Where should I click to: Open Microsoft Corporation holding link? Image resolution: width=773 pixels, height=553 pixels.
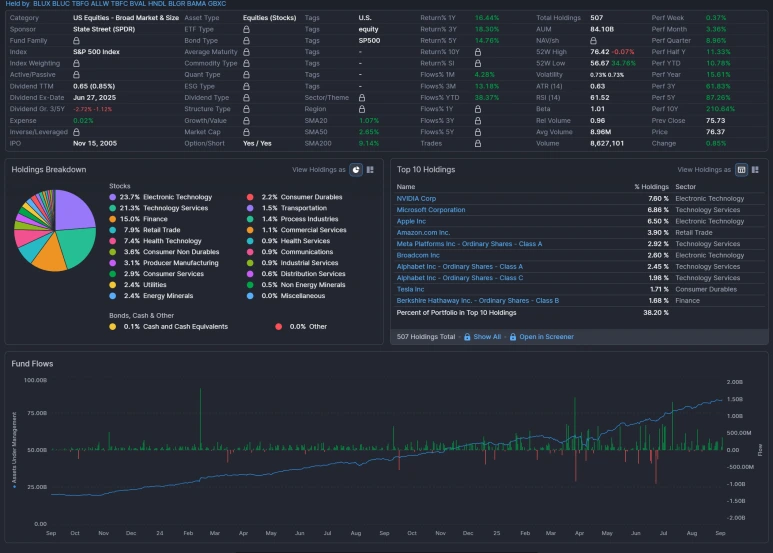(431, 210)
